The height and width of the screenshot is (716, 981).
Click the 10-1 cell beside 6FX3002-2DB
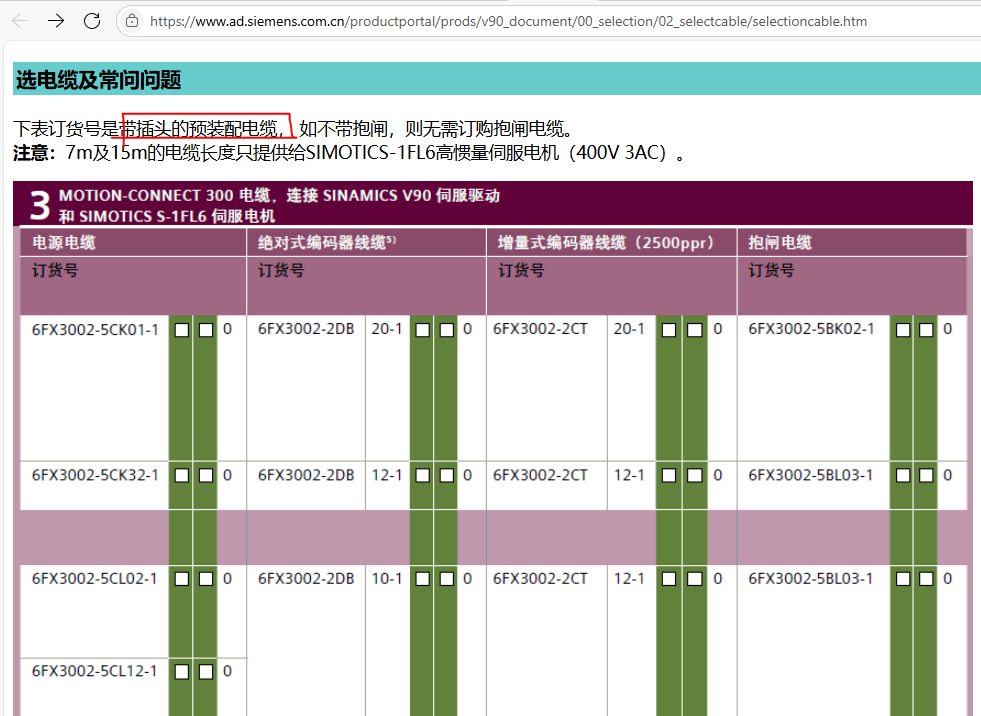pos(387,579)
